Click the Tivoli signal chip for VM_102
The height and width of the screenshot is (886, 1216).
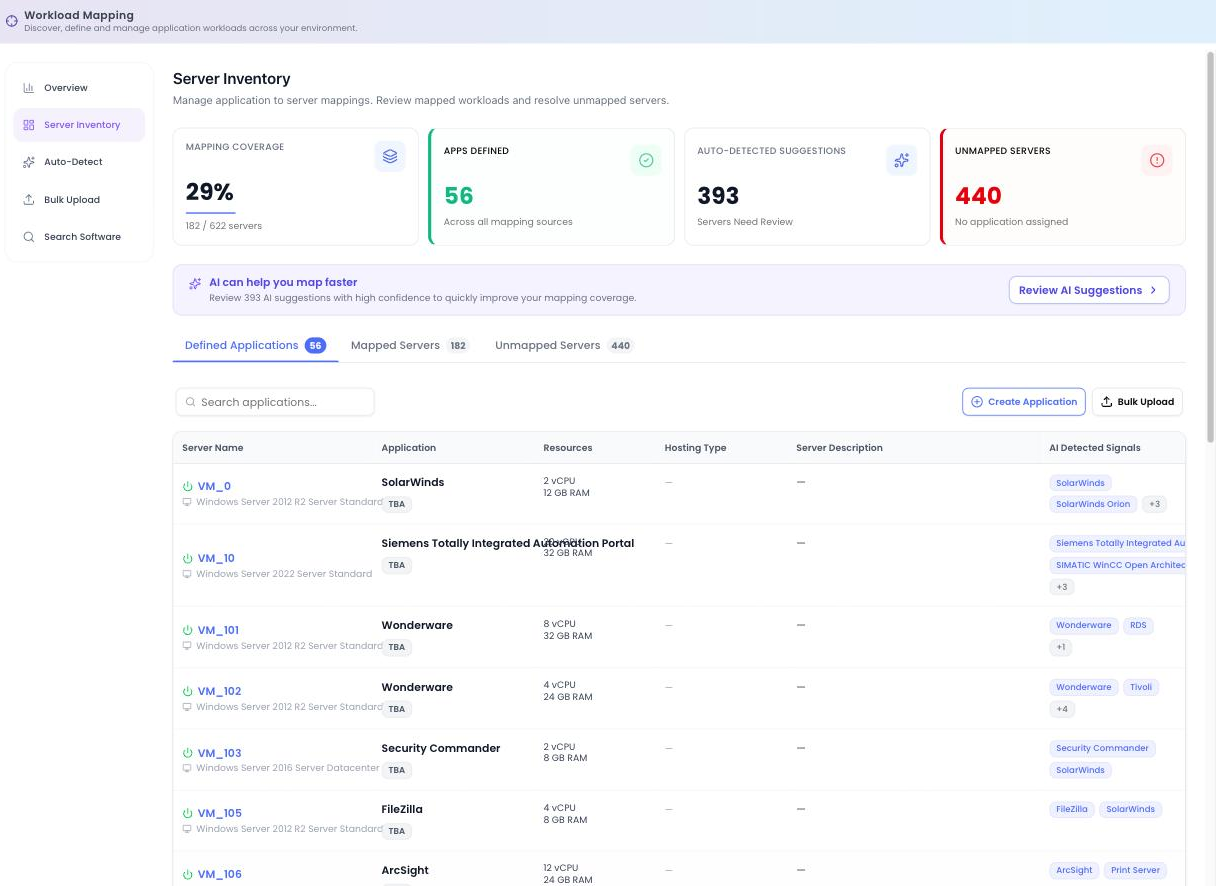click(x=1141, y=687)
